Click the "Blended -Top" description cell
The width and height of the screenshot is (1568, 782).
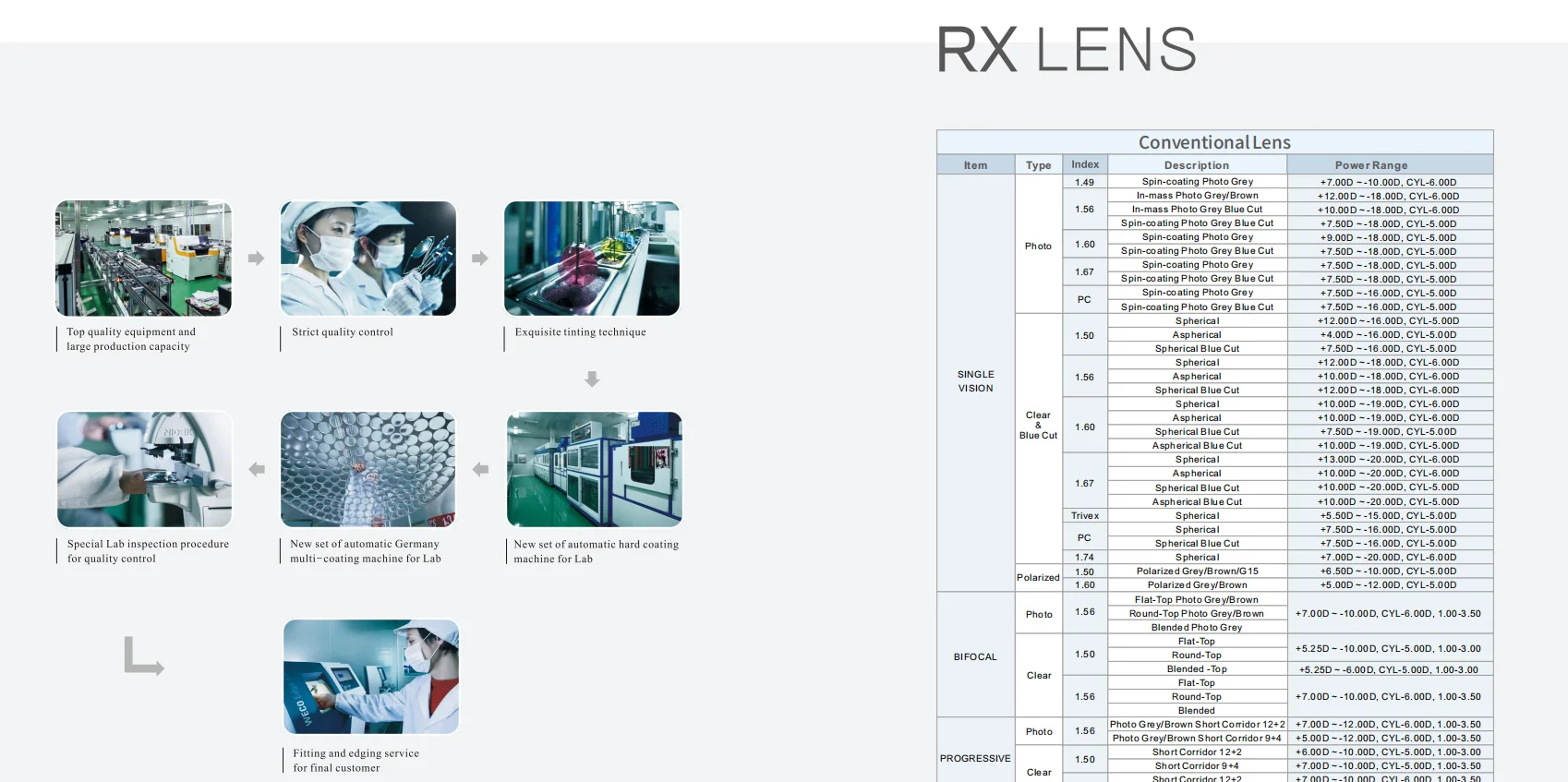1197,668
